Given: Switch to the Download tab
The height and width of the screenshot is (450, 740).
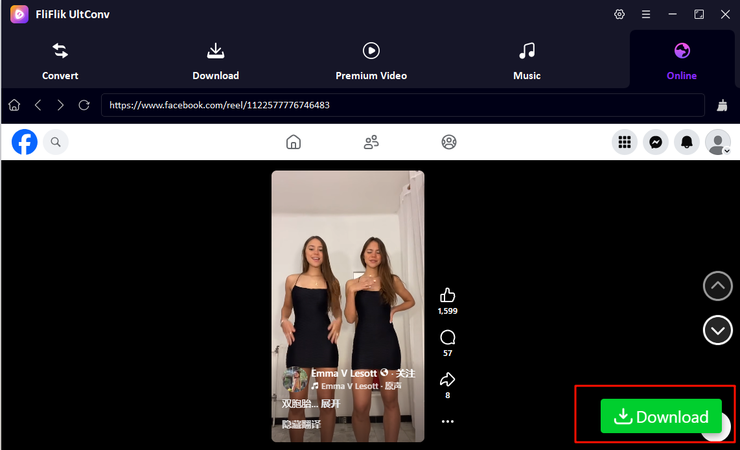Looking at the screenshot, I should (x=216, y=61).
